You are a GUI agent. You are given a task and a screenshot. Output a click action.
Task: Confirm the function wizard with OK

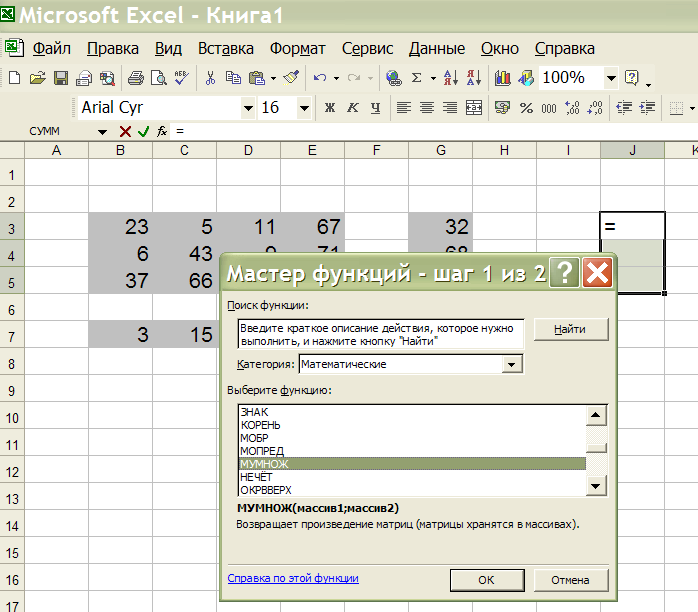point(487,580)
